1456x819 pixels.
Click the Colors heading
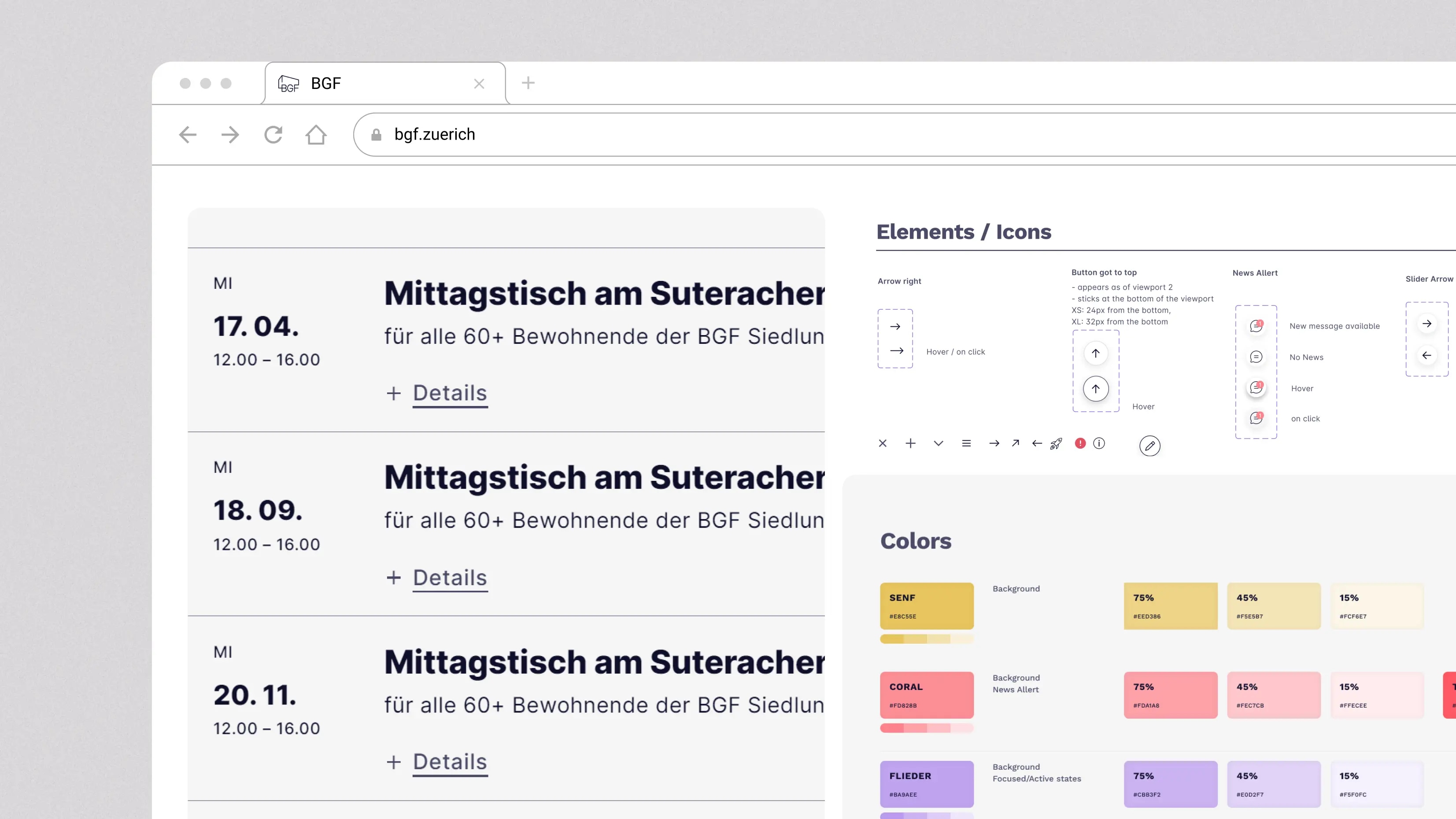[x=916, y=541]
